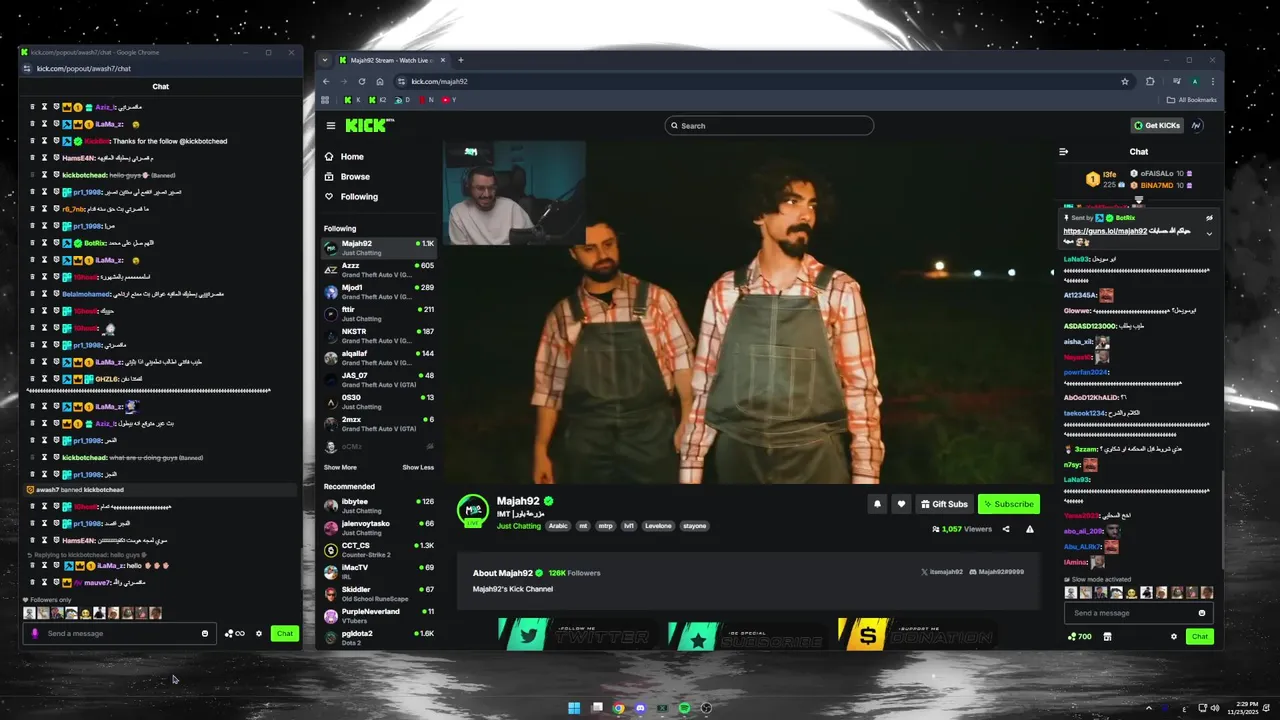Screen dimensions: 1280x720
Task: Open emote picker in stream chat field
Action: (1202, 613)
